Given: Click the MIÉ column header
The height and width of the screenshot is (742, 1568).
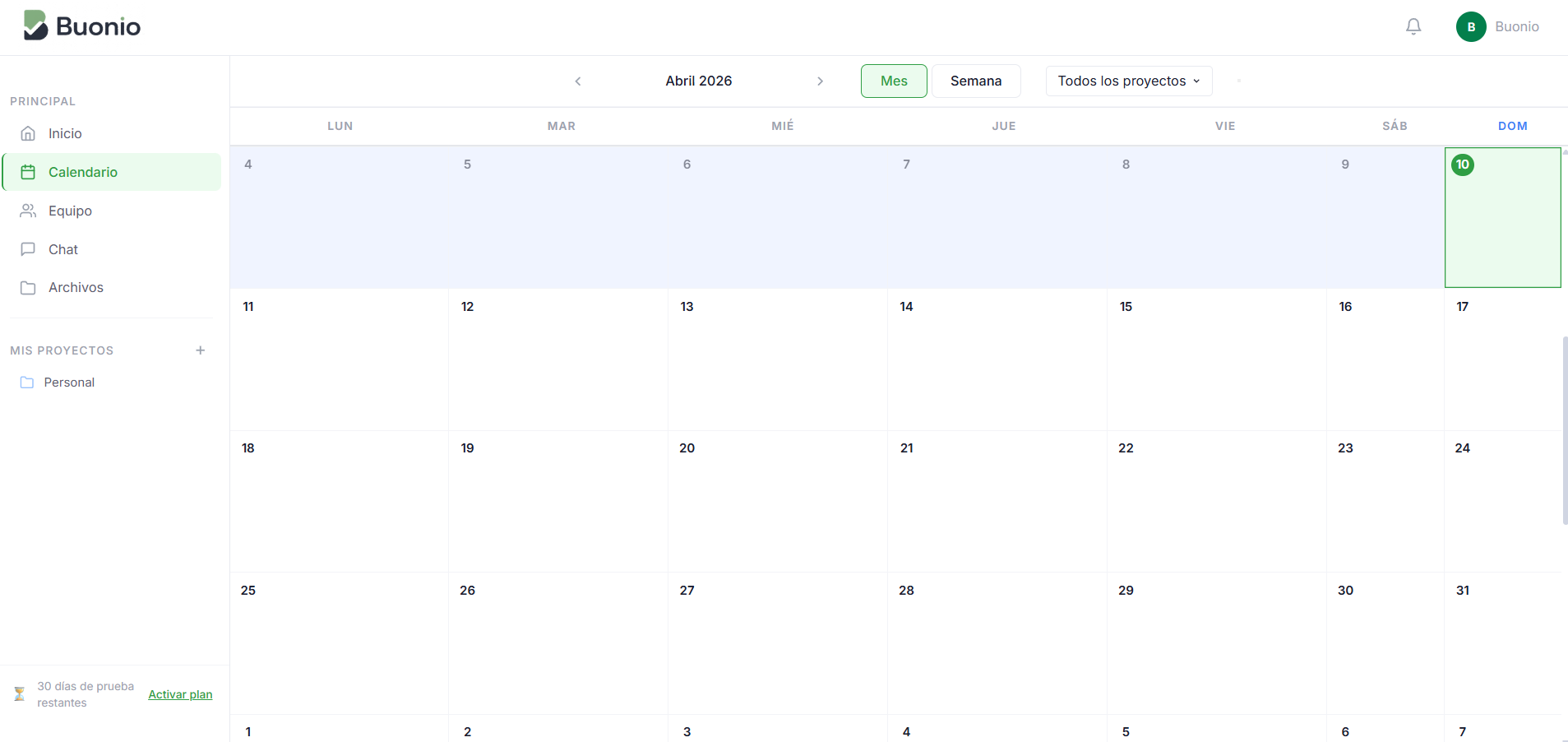Looking at the screenshot, I should 783,126.
